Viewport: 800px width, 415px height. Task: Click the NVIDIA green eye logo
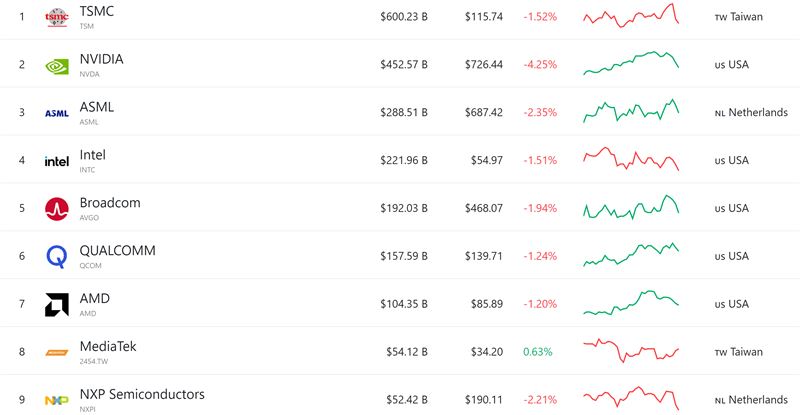point(57,66)
